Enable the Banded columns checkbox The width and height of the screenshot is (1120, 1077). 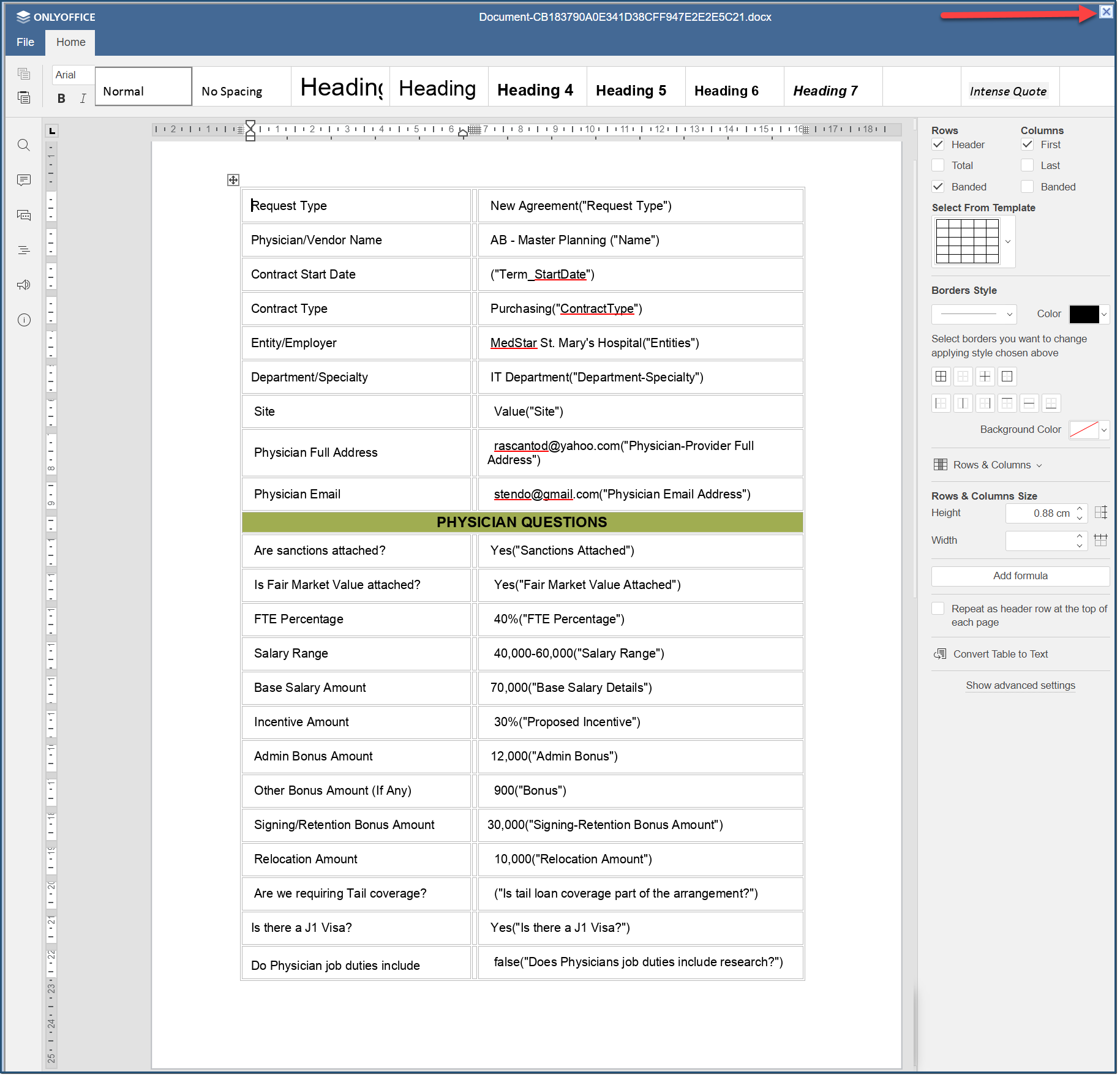click(1028, 187)
